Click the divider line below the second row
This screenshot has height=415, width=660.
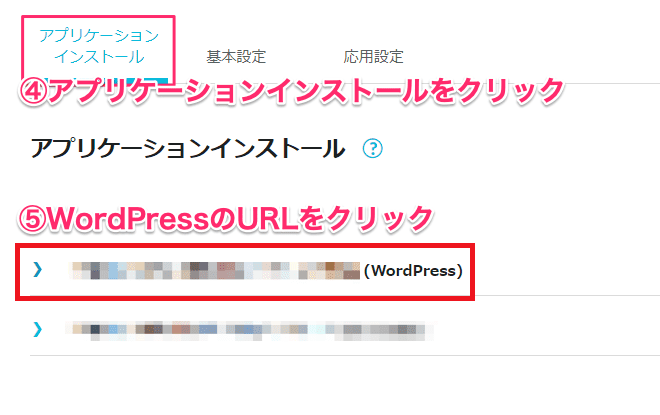click(x=345, y=355)
